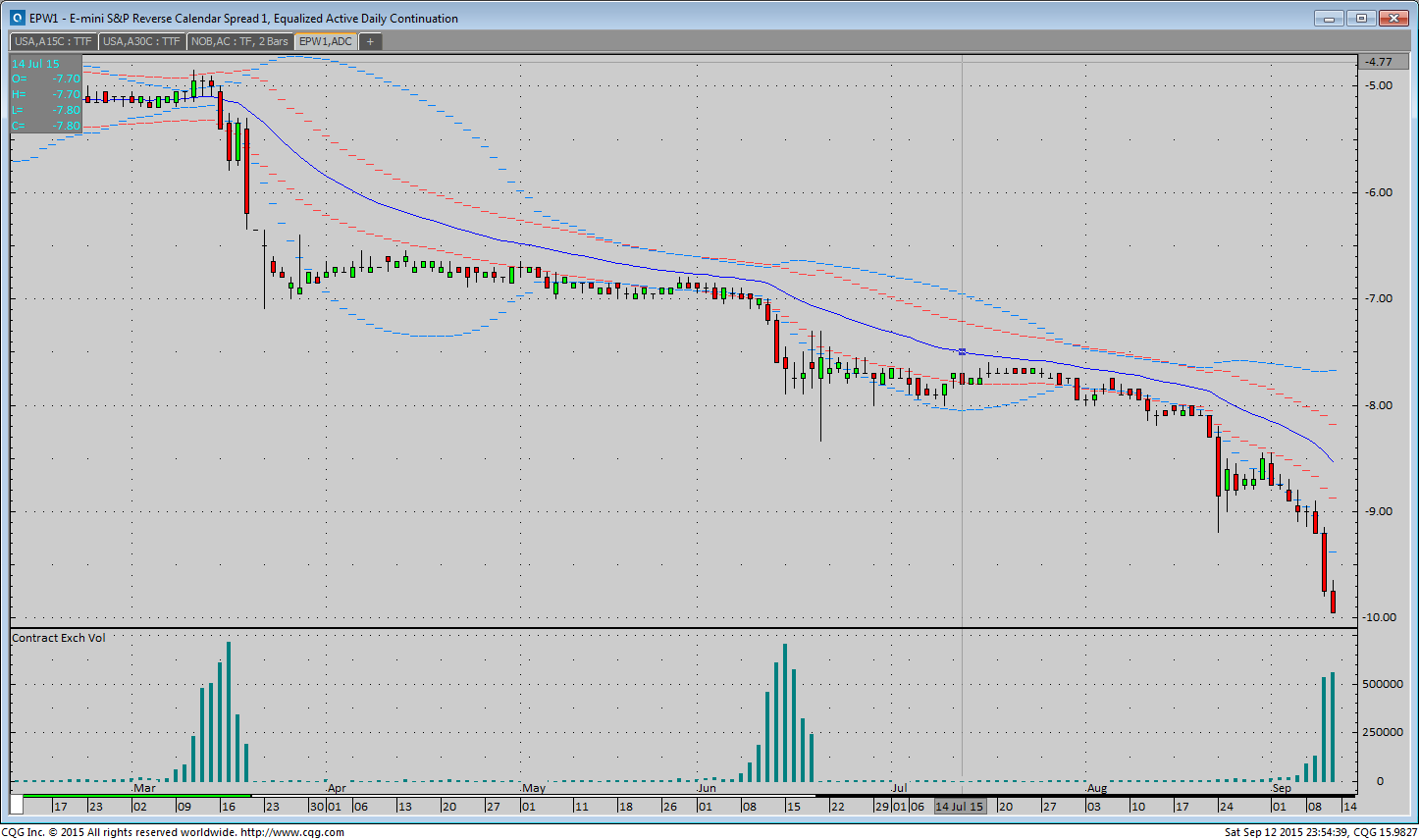
Task: Click the May month label on the time axis
Action: 534,788
